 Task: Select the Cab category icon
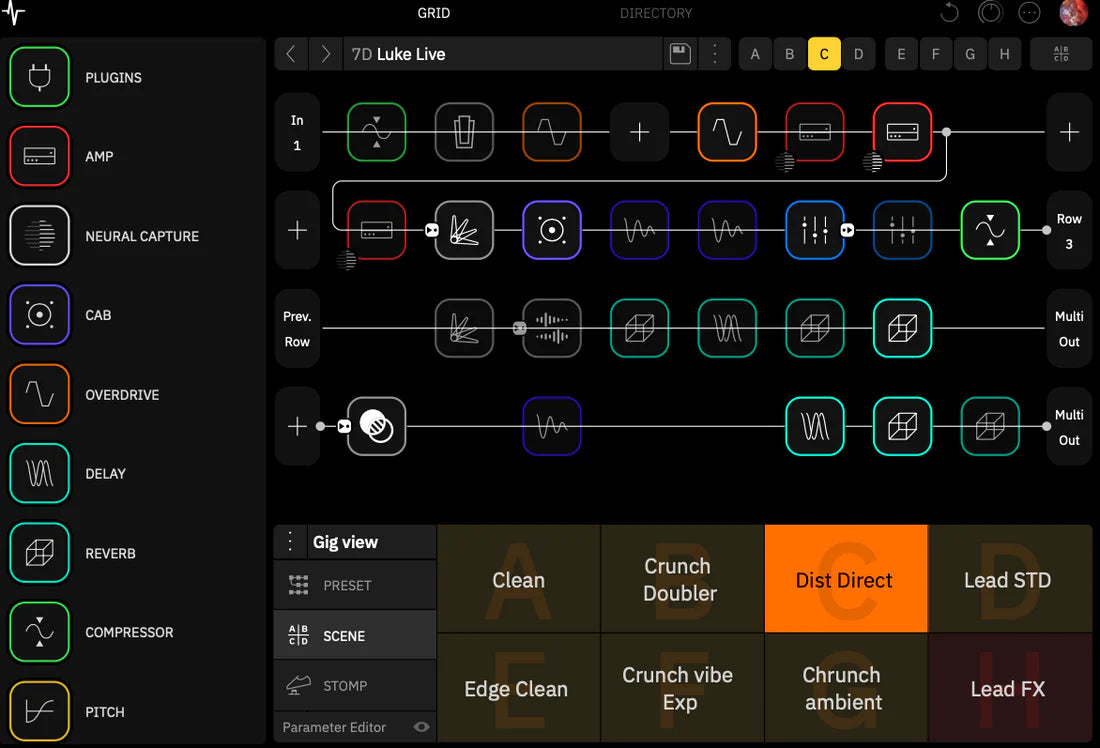[x=40, y=315]
